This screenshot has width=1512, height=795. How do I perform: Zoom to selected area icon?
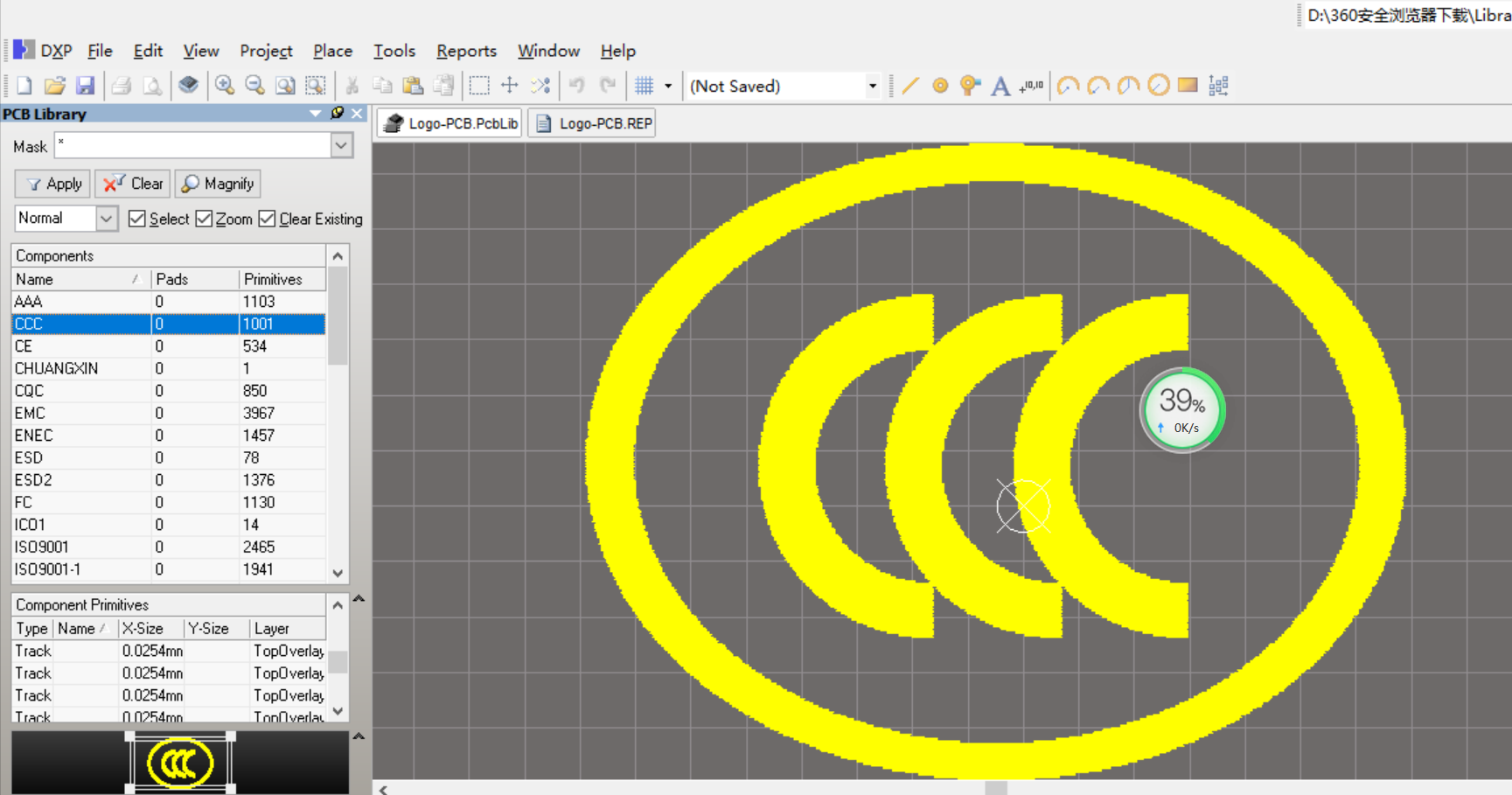click(315, 86)
